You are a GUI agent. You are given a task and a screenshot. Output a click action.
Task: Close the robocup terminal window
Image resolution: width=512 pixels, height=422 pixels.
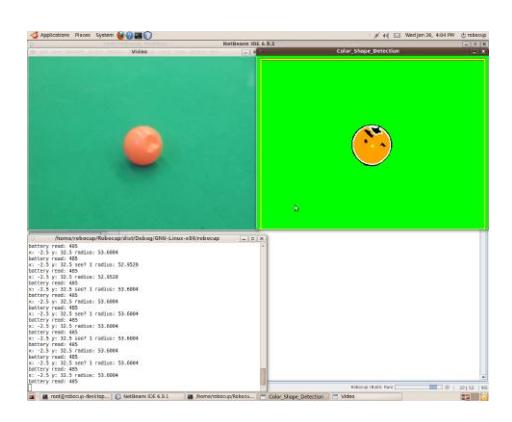tap(262, 239)
